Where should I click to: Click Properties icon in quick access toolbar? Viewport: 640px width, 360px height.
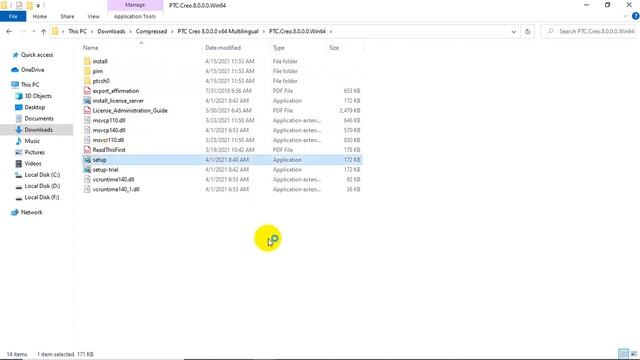(19, 5)
